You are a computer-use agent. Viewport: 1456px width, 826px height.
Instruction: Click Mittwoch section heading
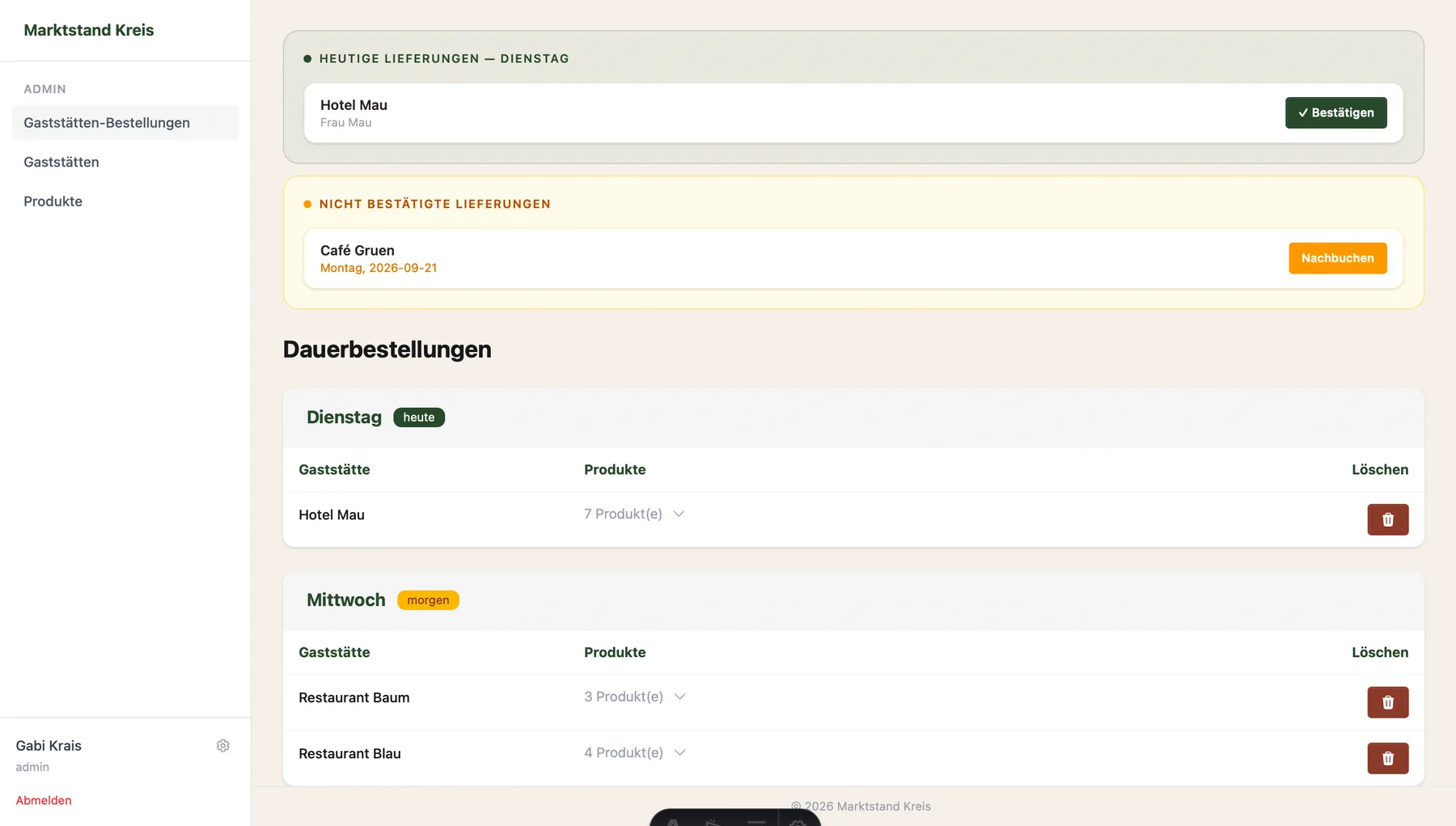[x=346, y=600]
